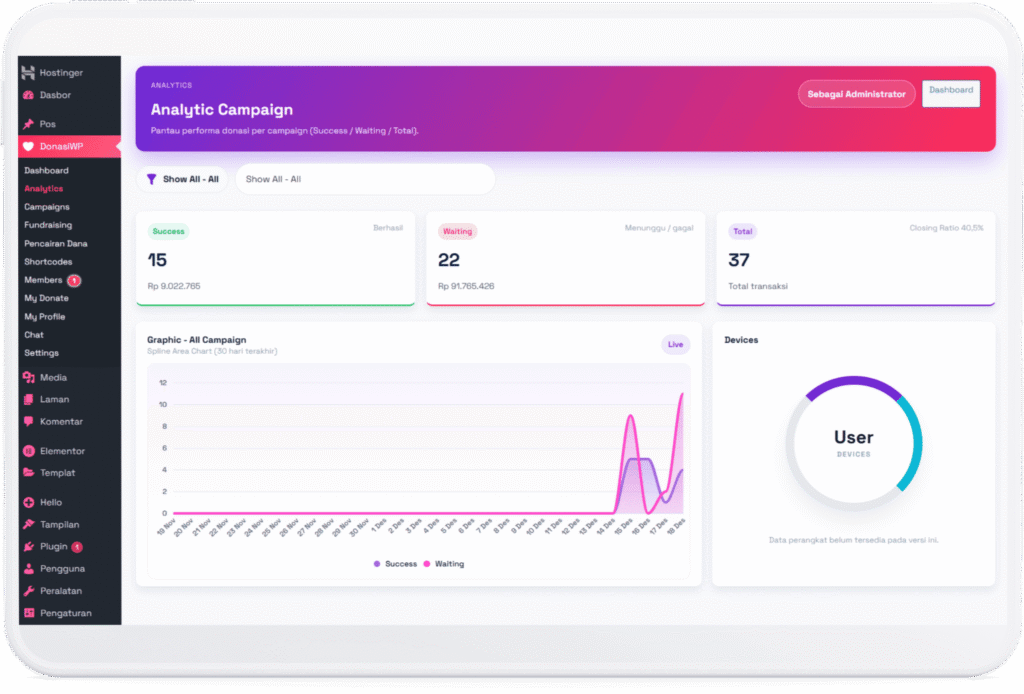
Task: Click the Hostinger logo icon in sidebar
Action: point(28,73)
